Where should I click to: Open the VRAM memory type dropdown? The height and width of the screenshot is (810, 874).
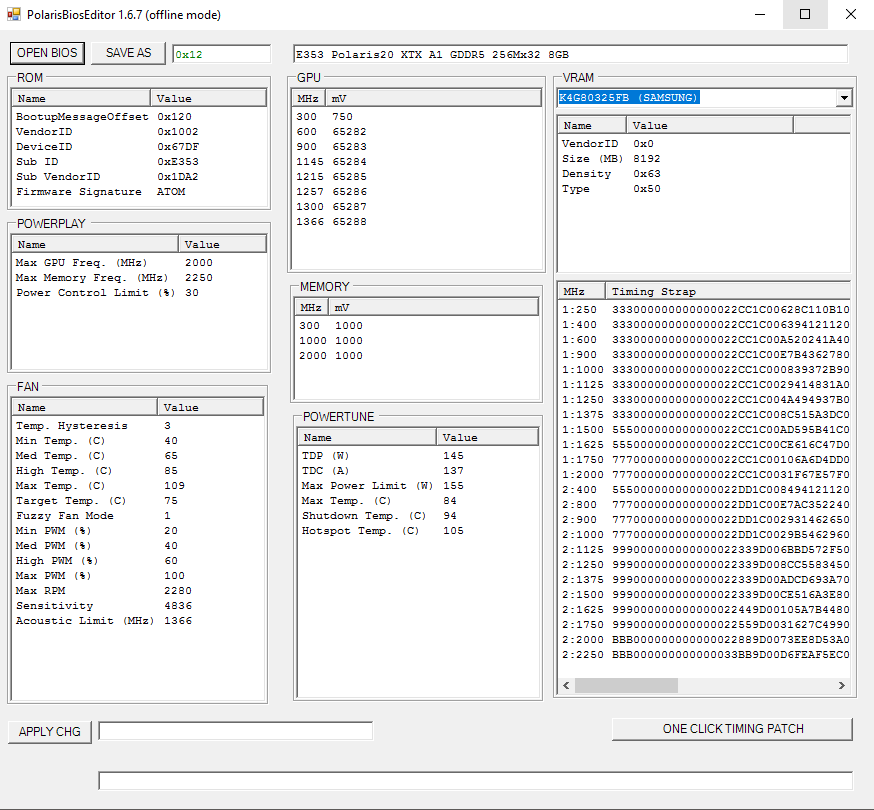[844, 98]
